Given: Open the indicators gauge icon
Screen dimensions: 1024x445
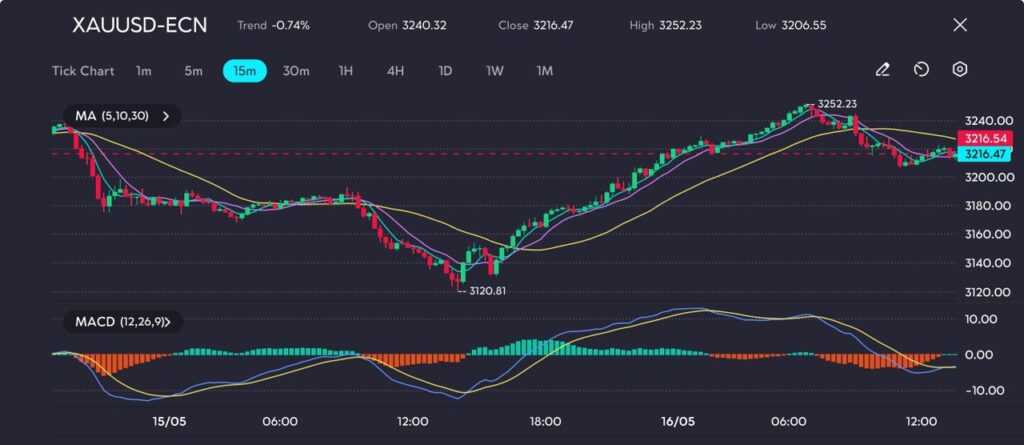Looking at the screenshot, I should 921,70.
